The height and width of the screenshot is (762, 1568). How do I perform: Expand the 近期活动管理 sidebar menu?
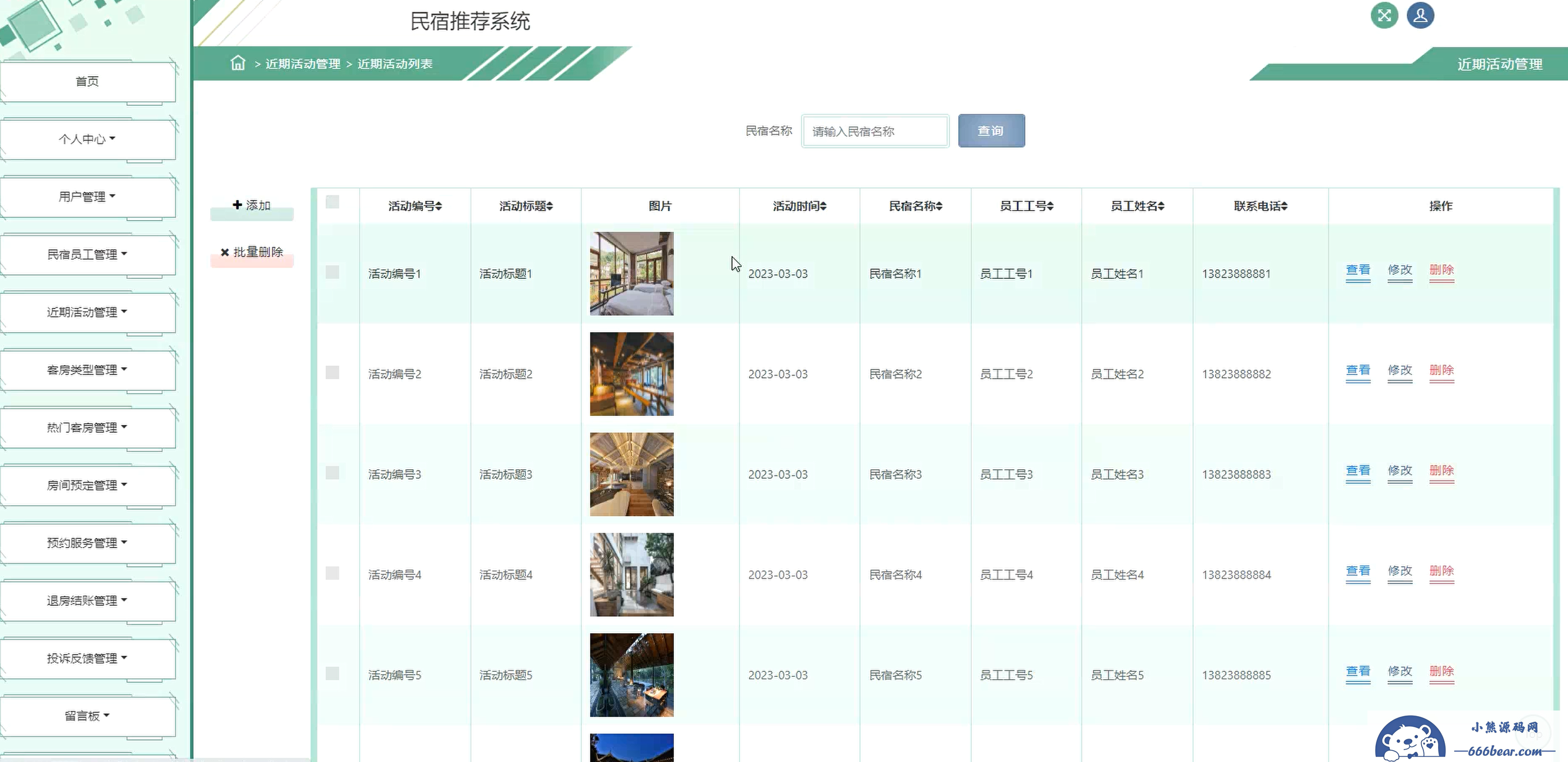[x=87, y=312]
